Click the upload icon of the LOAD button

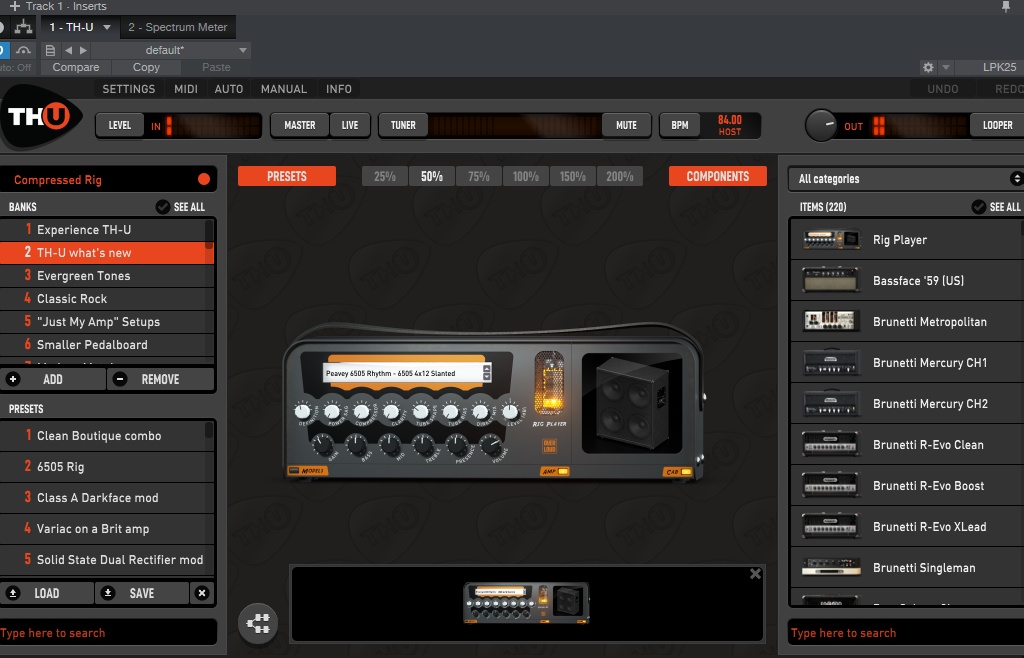[x=13, y=593]
